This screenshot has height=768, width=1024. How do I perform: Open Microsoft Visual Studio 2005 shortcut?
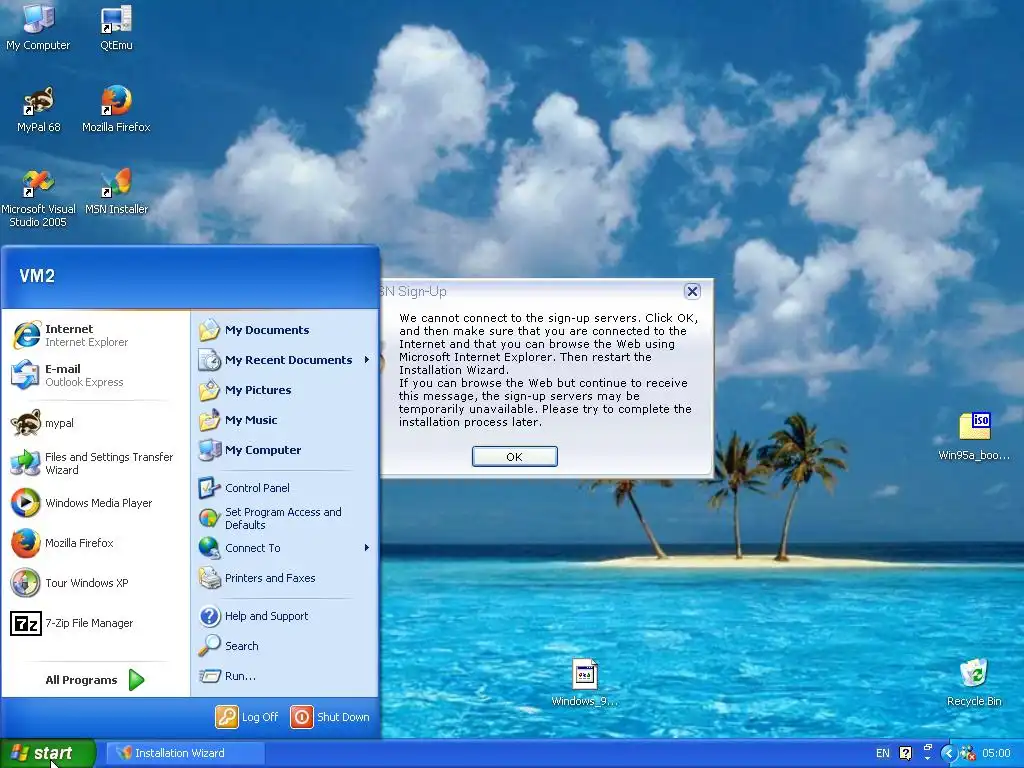[x=38, y=198]
